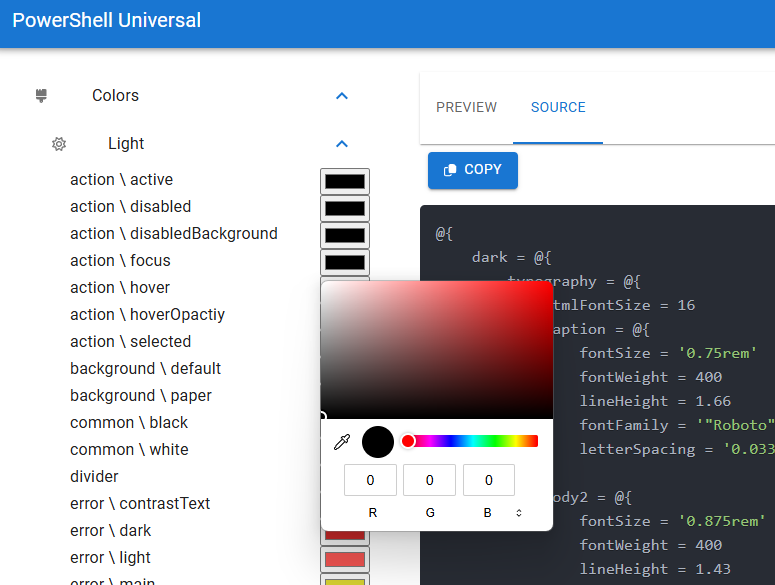Select the action \ disabledBackground label

(174, 233)
